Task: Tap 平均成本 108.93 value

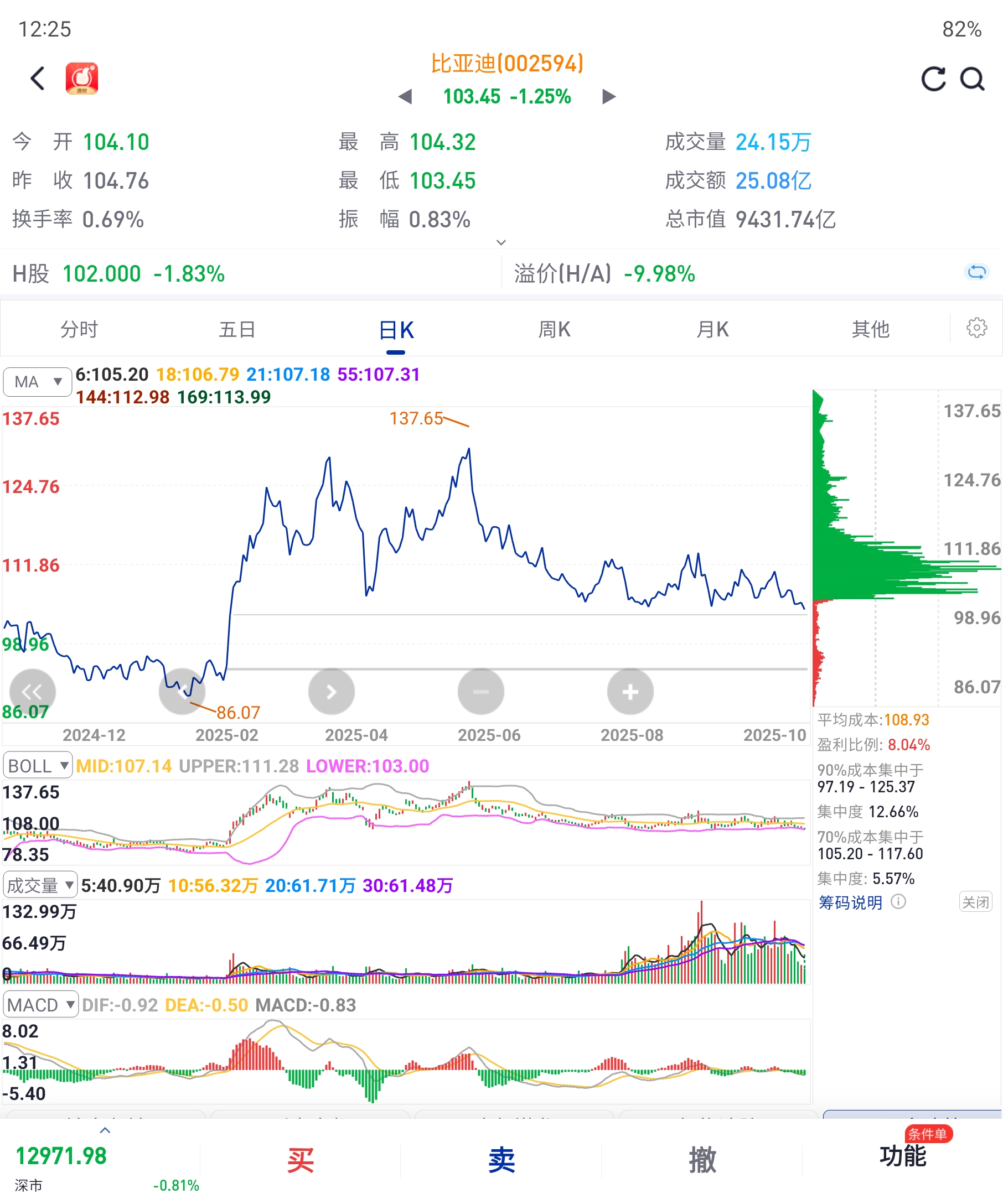Action: pyautogui.click(x=873, y=719)
